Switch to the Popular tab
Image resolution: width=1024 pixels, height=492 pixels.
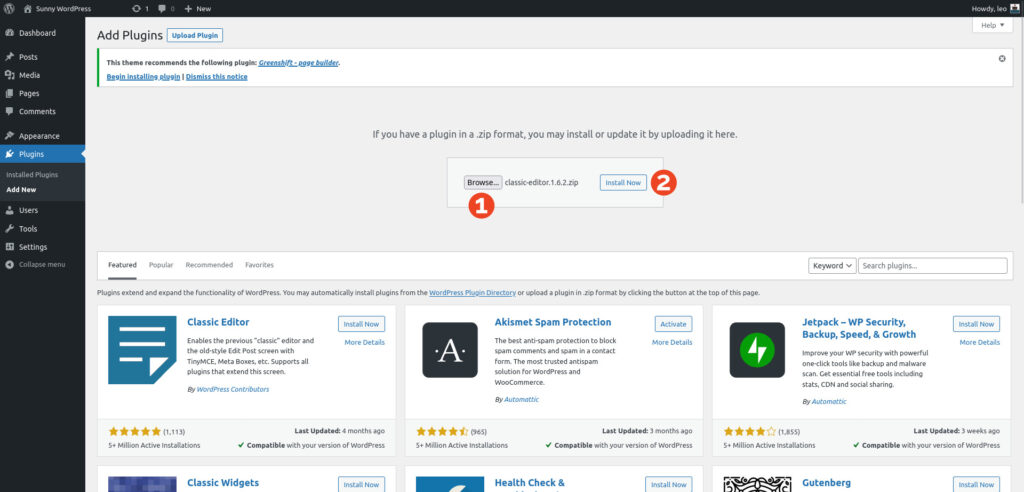[x=161, y=265]
